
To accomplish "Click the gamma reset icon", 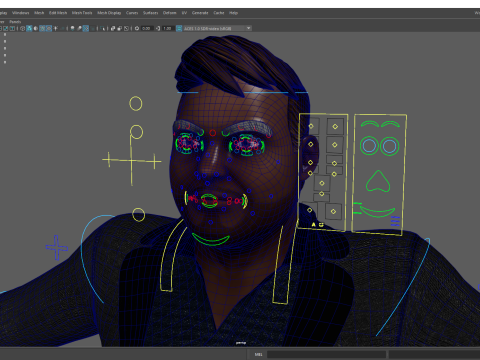I will (158, 28).
